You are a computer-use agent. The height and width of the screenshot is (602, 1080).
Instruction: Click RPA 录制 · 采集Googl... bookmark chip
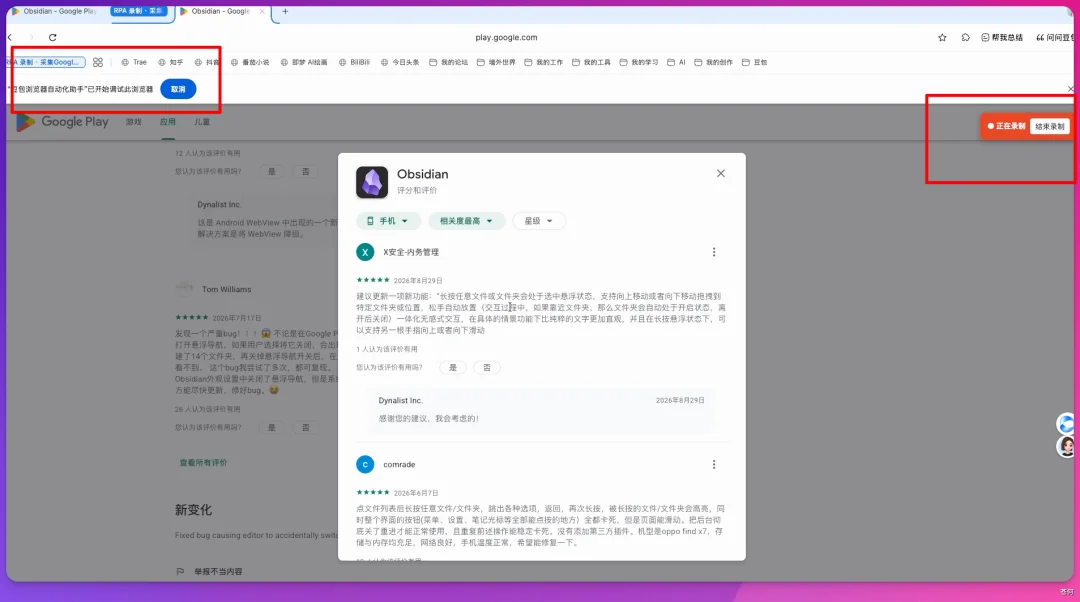click(x=45, y=62)
